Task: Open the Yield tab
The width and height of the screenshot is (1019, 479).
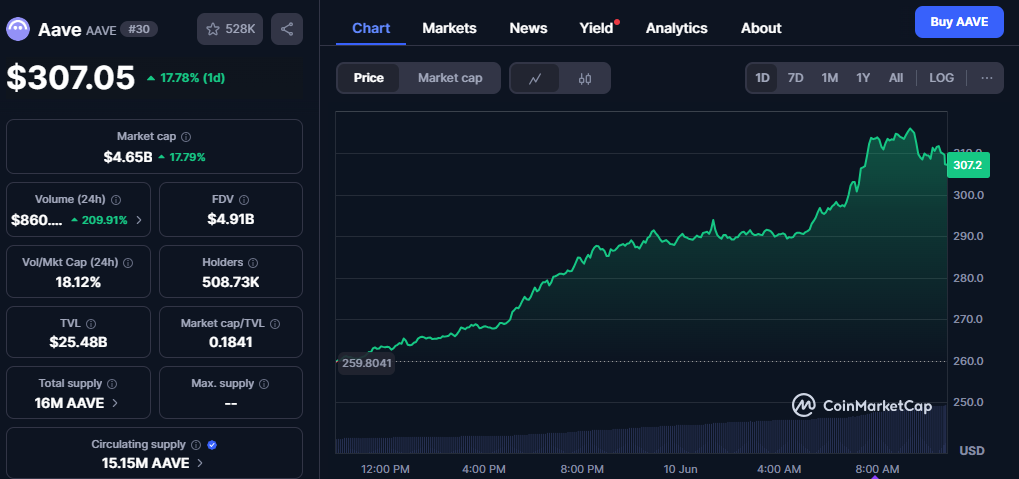Action: click(x=597, y=29)
